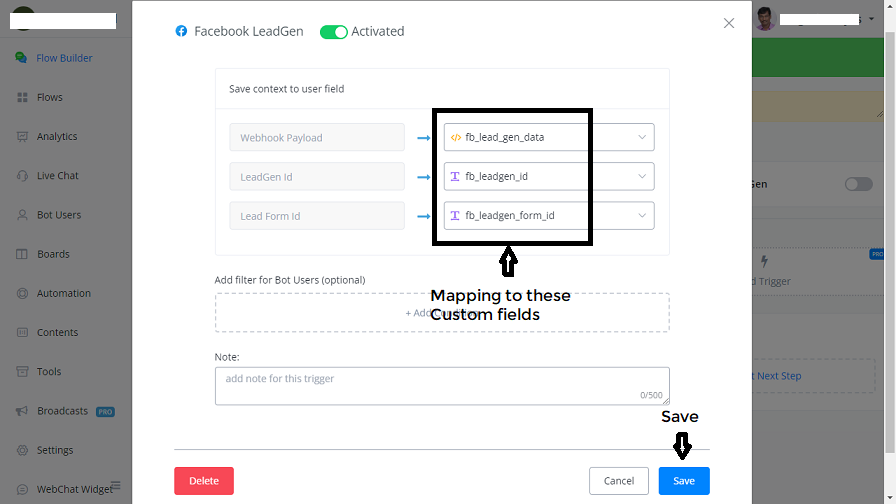Expand the fb_leadgen_form_id field dropdown
896x504 pixels.
tap(642, 215)
